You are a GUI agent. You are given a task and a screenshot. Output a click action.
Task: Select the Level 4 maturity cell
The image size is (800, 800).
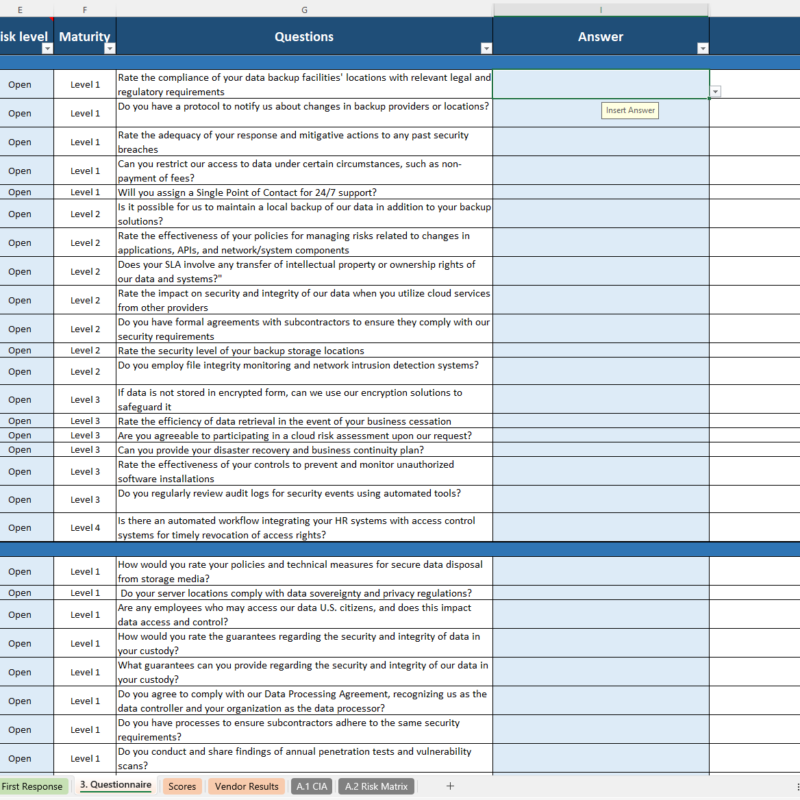[84, 527]
